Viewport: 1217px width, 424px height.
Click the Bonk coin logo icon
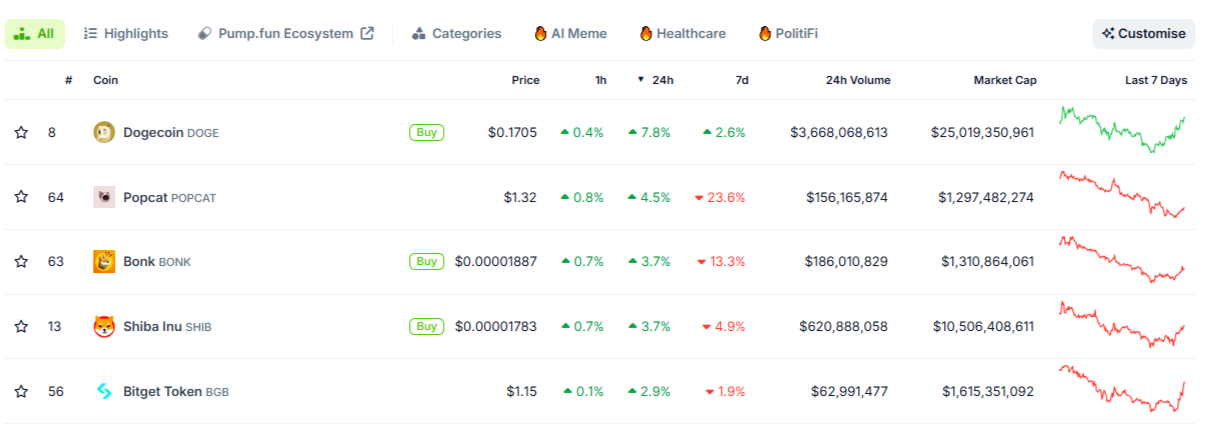(104, 262)
